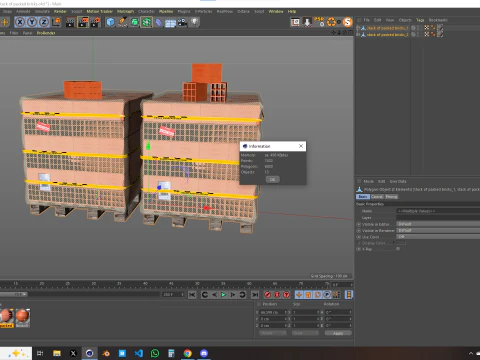
Task: Switch to Basic tab in Attributes
Action: [x=363, y=197]
